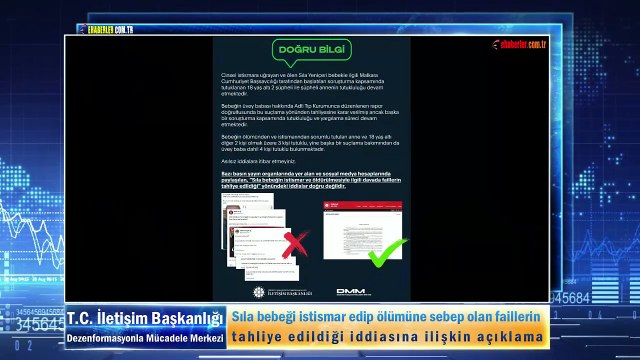The width and height of the screenshot is (640, 360).
Task: Open the official statement page screenshot with red header
Action: 362,230
